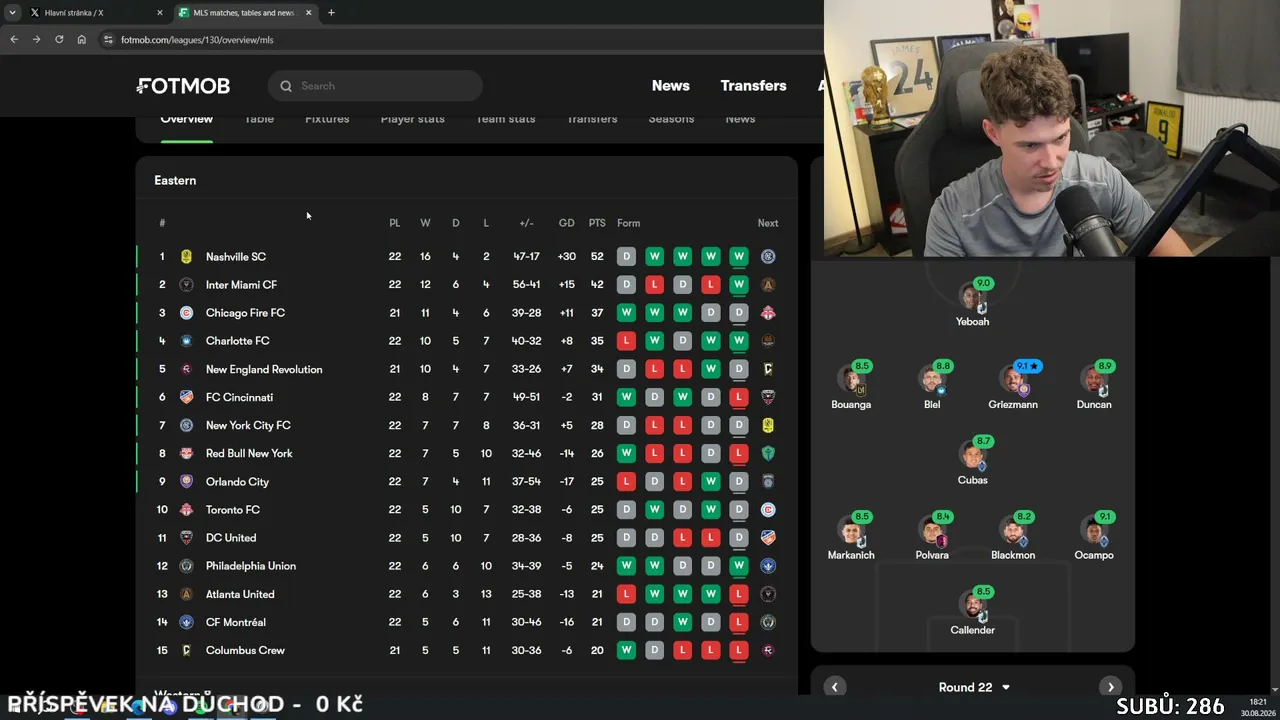Open Columbus Crew's next opponent icon
This screenshot has width=1280, height=720.
[x=768, y=650]
